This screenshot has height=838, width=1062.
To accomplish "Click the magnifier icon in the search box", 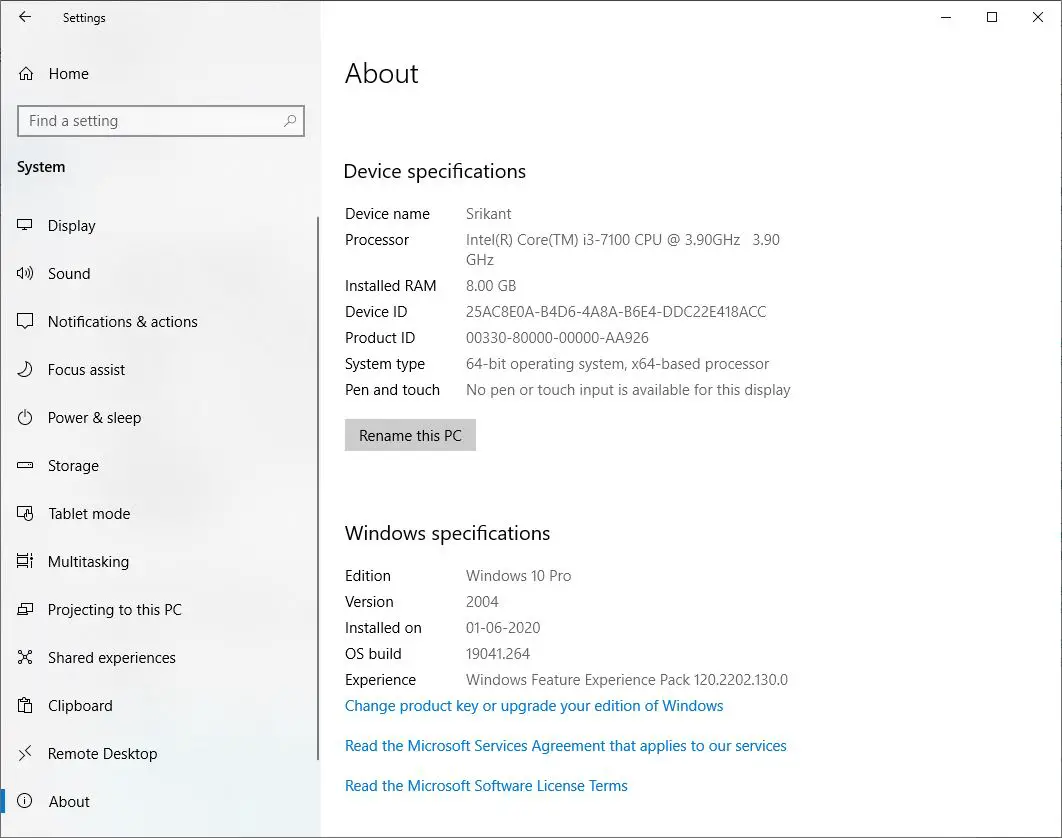I will pos(290,121).
